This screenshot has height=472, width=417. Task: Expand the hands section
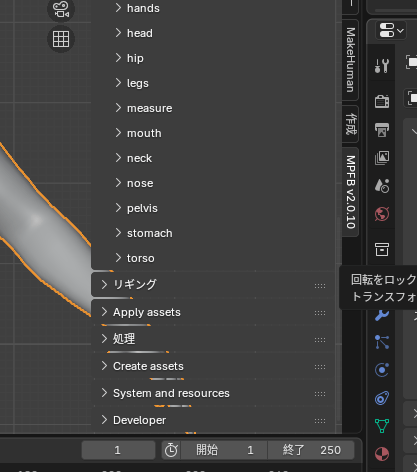point(137,8)
